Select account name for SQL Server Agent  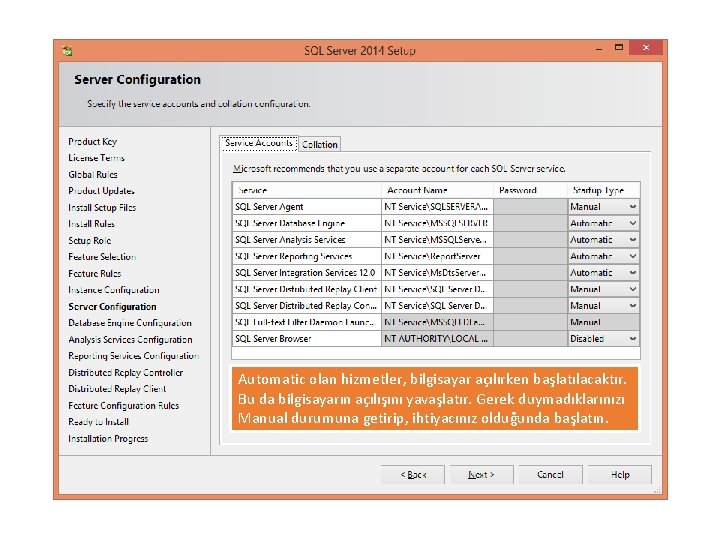tap(437, 207)
